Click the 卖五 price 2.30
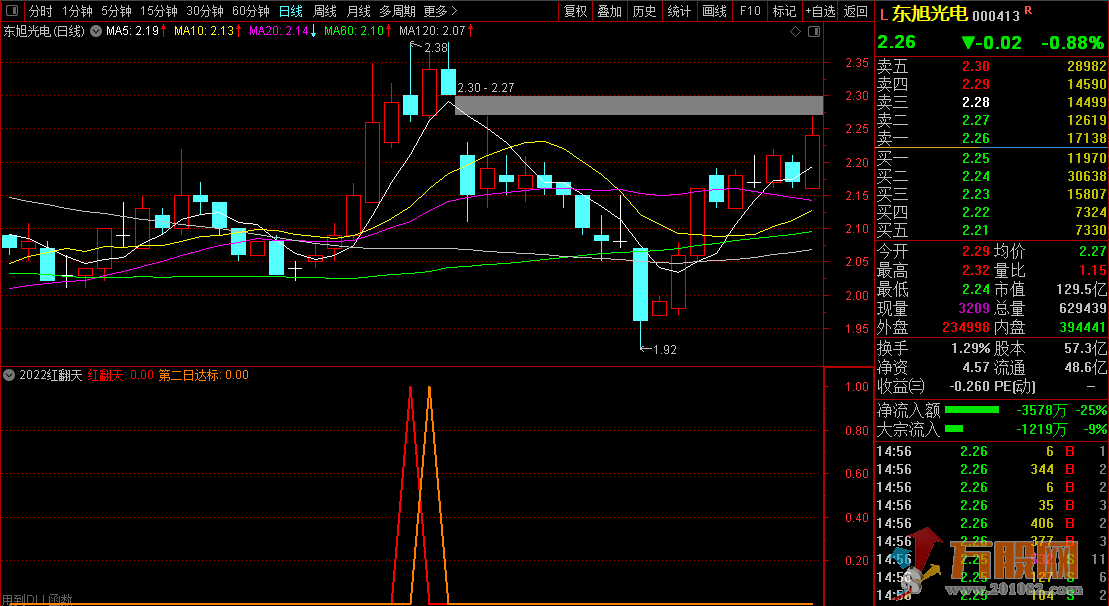 (975, 66)
